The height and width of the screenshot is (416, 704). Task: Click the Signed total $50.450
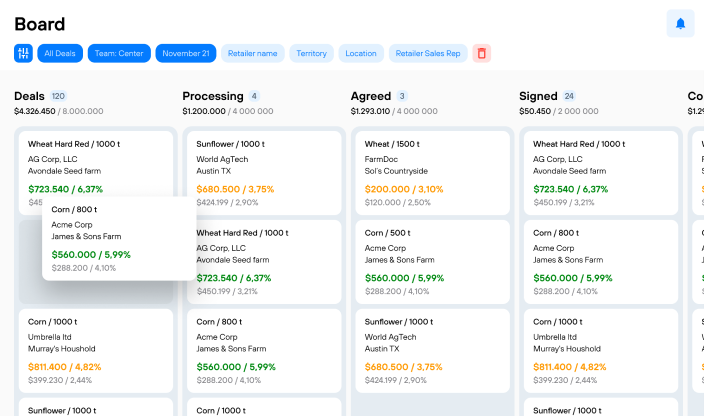[535, 111]
